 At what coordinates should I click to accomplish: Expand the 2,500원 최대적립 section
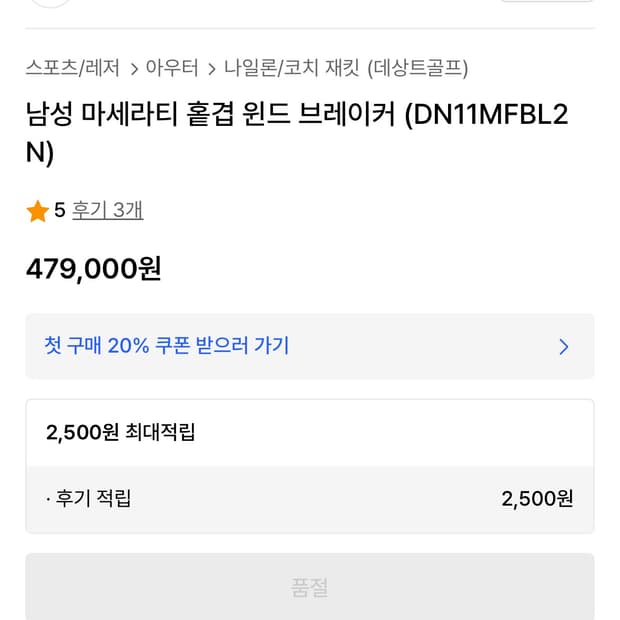pyautogui.click(x=121, y=432)
